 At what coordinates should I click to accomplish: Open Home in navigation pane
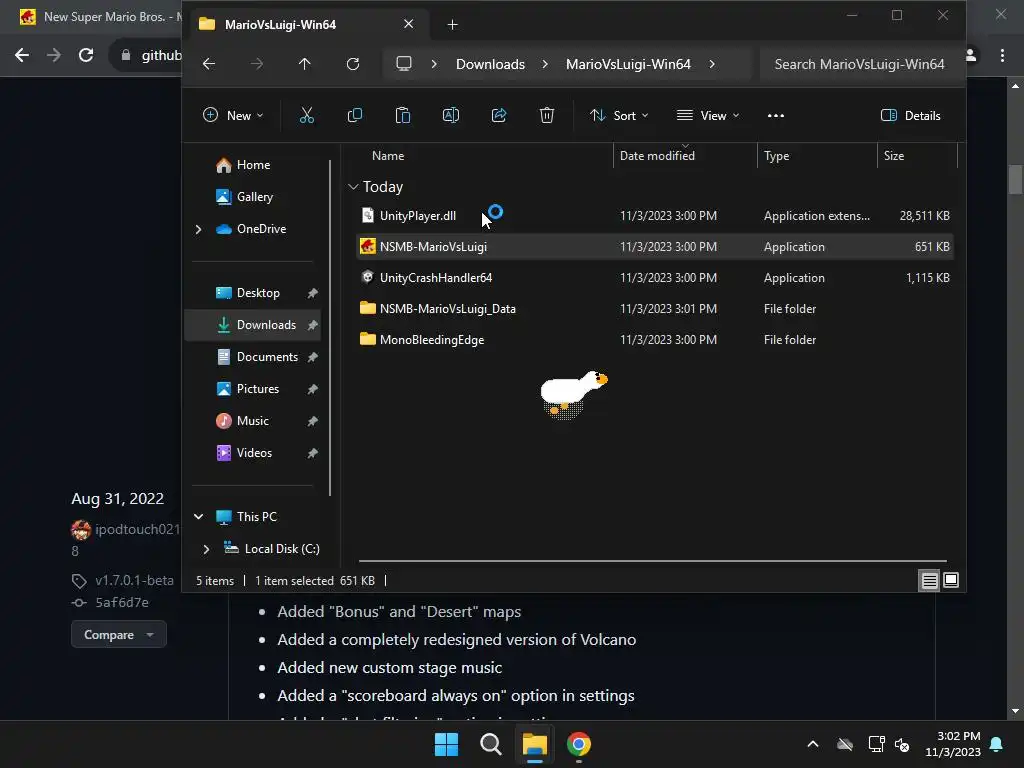(253, 165)
